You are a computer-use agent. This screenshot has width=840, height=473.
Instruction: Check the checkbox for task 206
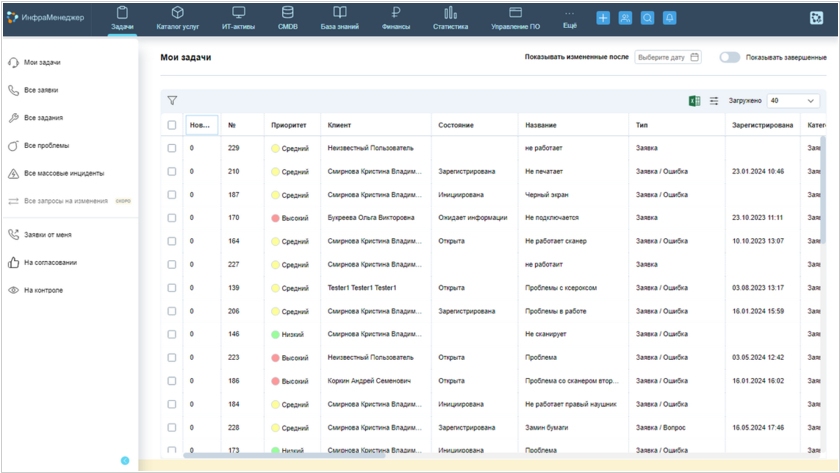coord(171,311)
